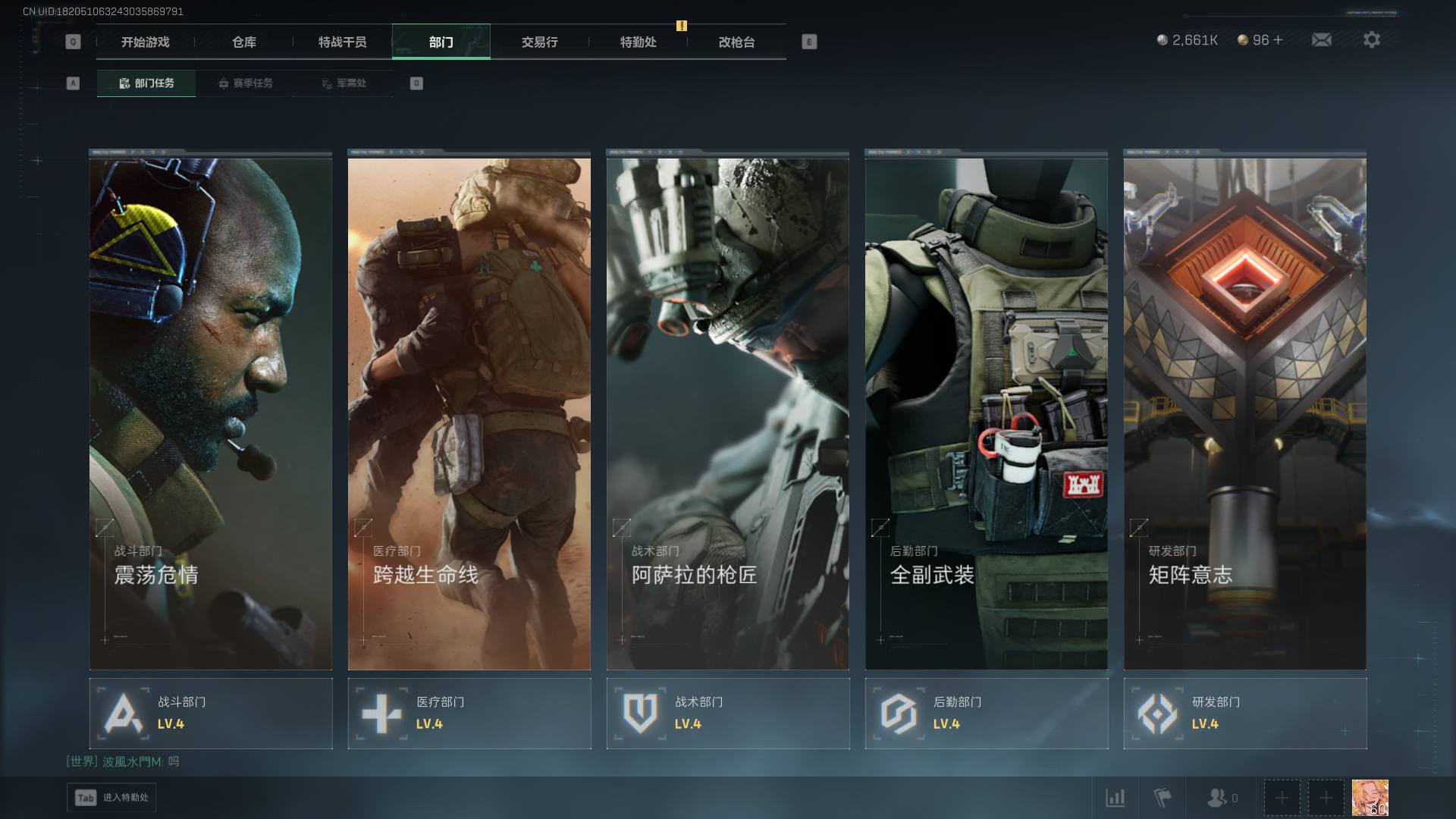Switch to the 仓库 tab

click(x=243, y=42)
